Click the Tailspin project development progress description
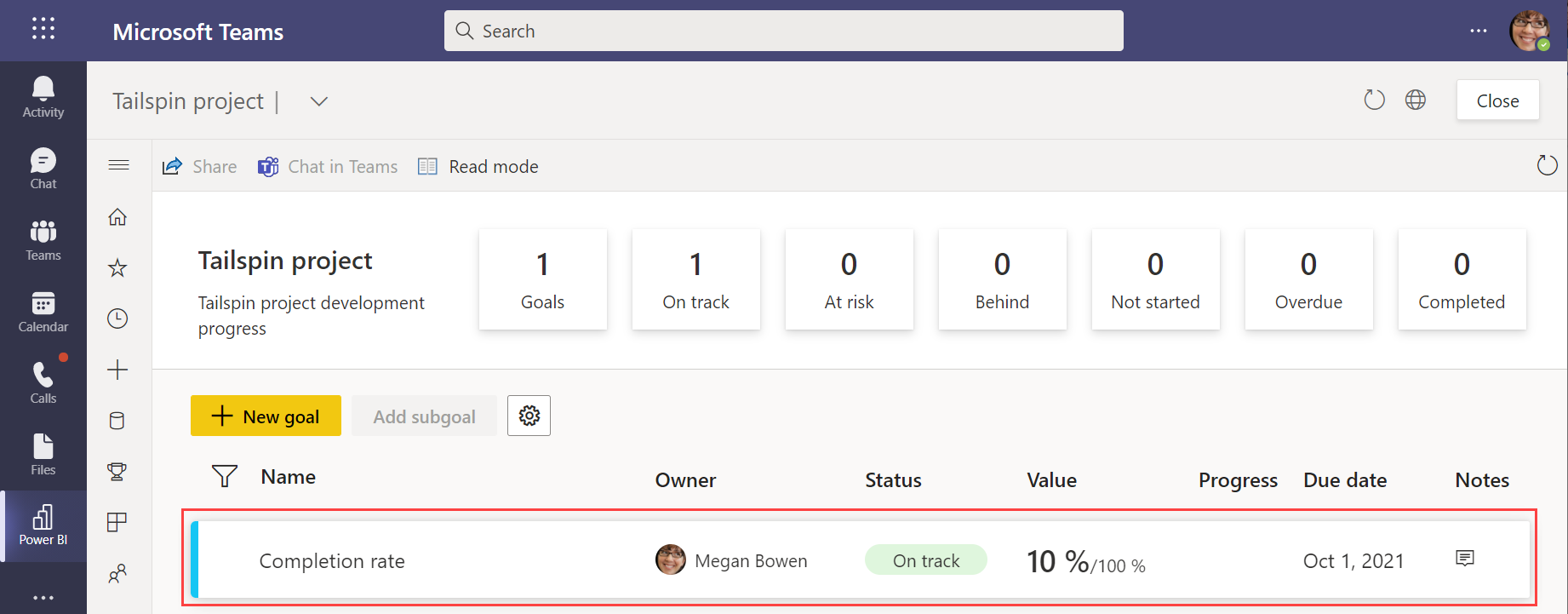Viewport: 1568px width, 614px height. click(x=312, y=315)
